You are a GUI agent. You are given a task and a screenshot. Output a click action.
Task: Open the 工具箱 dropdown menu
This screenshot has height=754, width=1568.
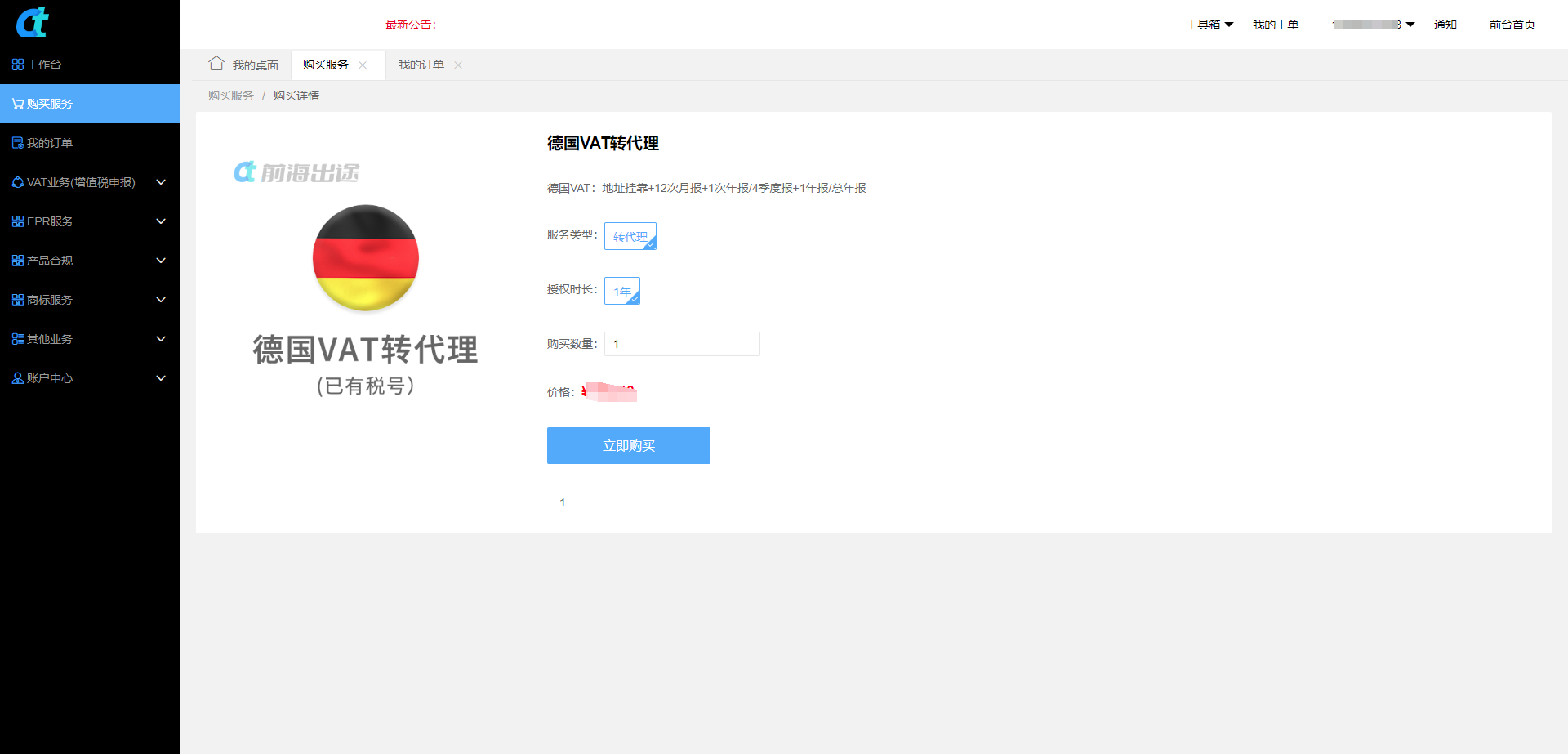[x=1209, y=25]
